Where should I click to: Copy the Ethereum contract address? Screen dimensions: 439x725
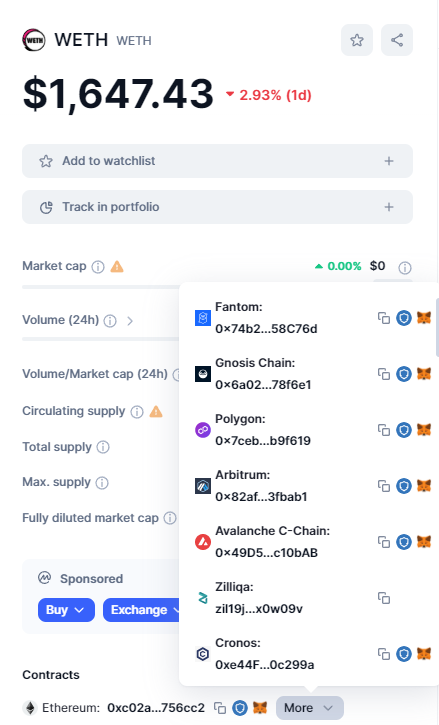click(x=220, y=708)
